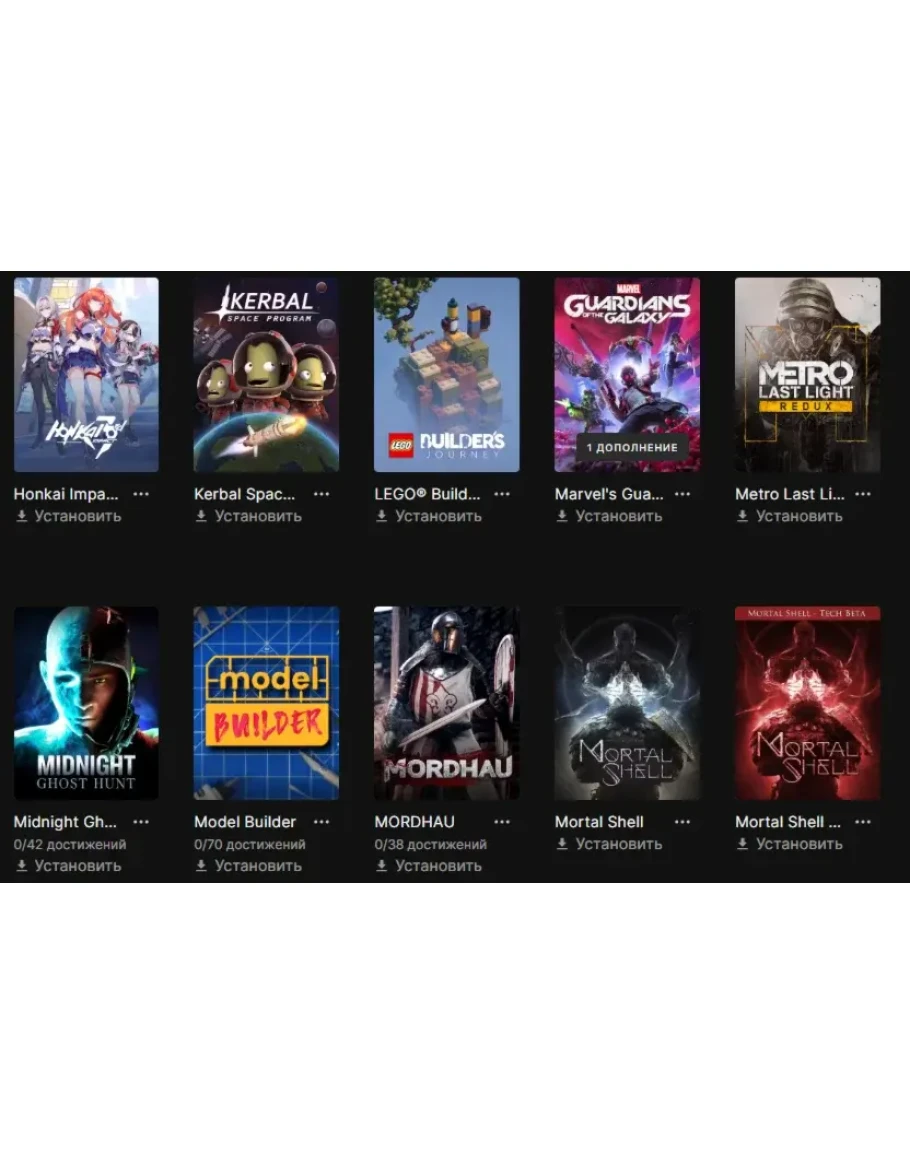Screen dimensions: 910x1155
Task: Open the three-dot menu for Metro Last Light
Action: point(863,494)
